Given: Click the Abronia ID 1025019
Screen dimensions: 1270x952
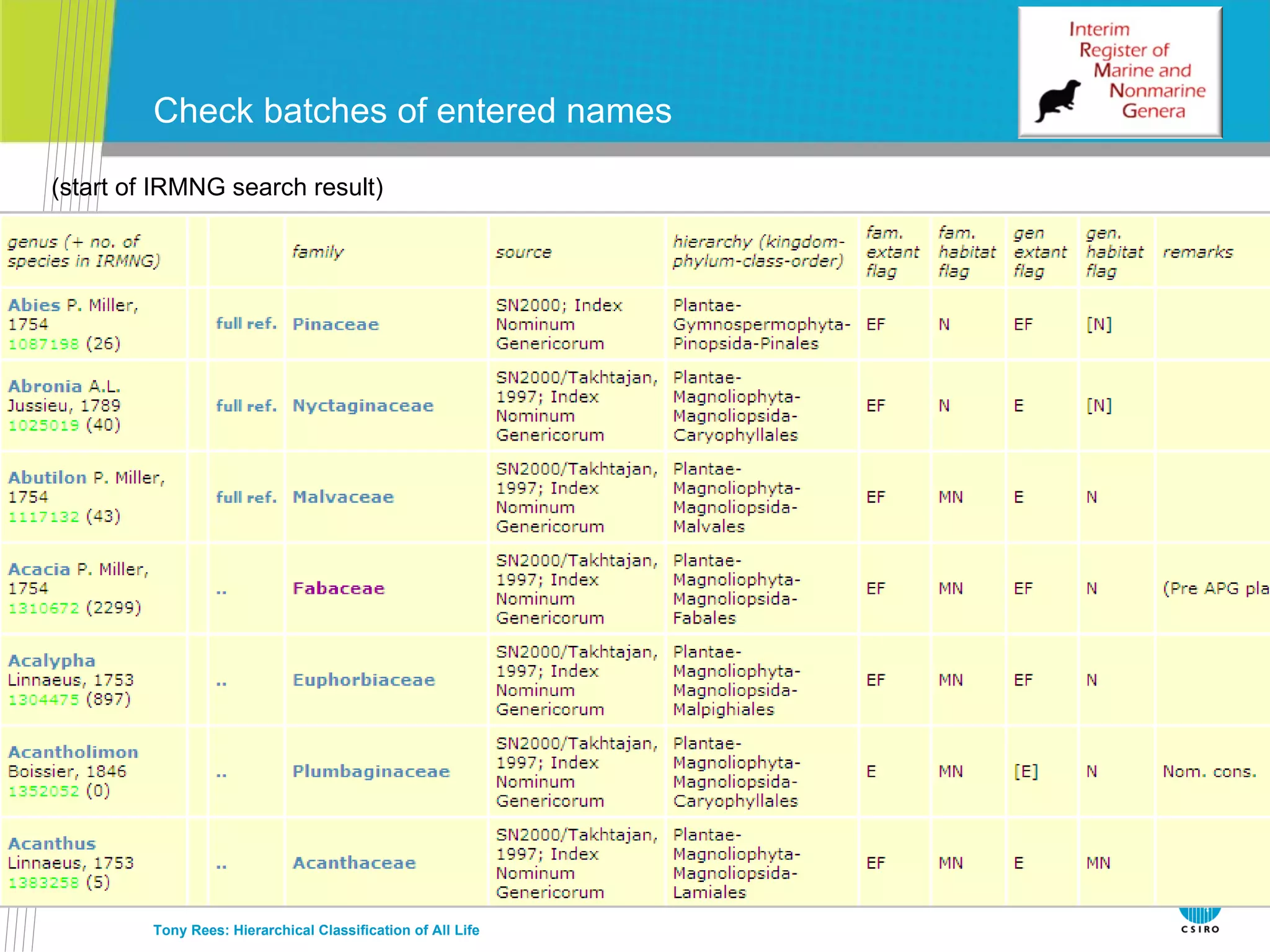Looking at the screenshot, I should coord(43,425).
